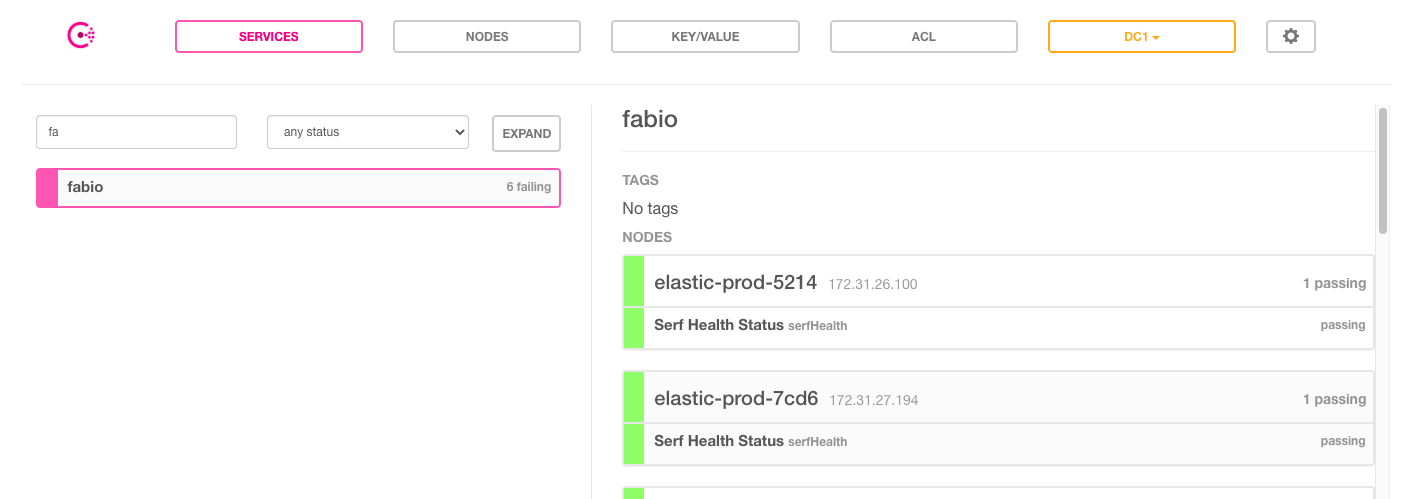Switch to the NODES tab

click(x=487, y=36)
